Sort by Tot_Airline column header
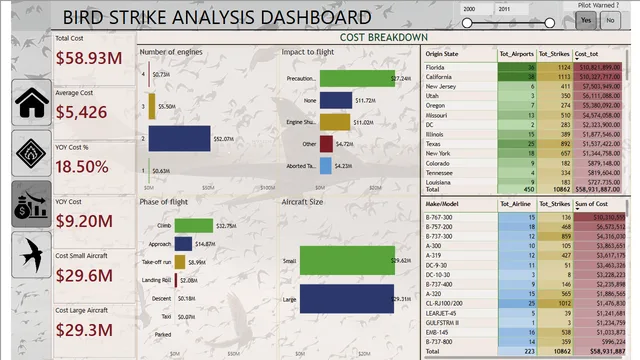 [x=515, y=204]
